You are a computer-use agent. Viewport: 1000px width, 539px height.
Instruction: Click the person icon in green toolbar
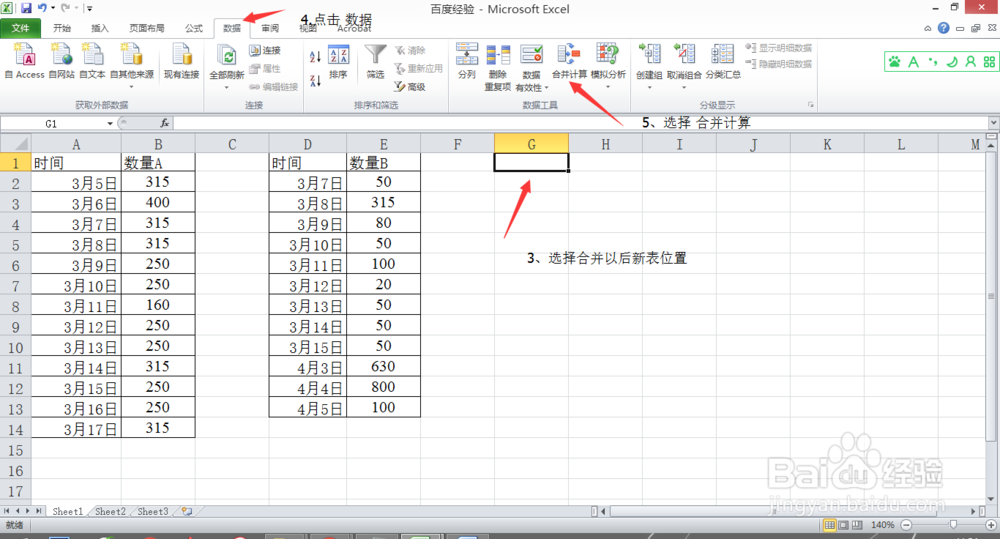click(970, 62)
